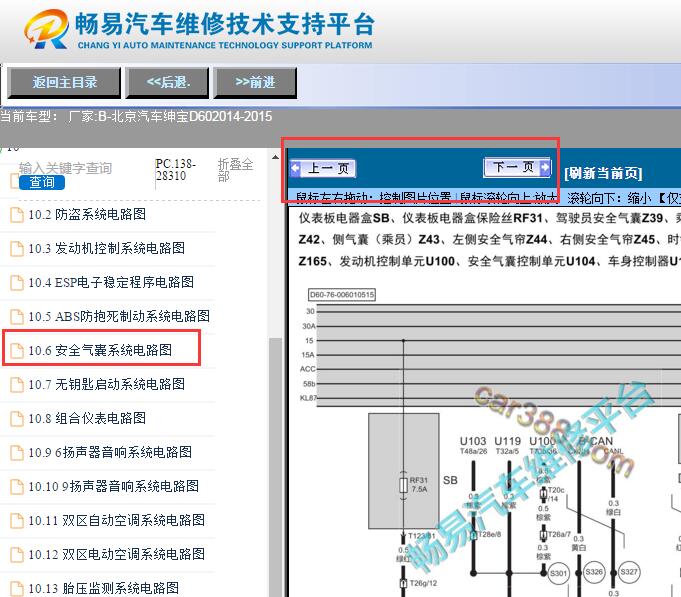Viewport: 681px width, 597px height.
Task: Open 10.12 双区电动空调系统电路图
Action: [116, 554]
